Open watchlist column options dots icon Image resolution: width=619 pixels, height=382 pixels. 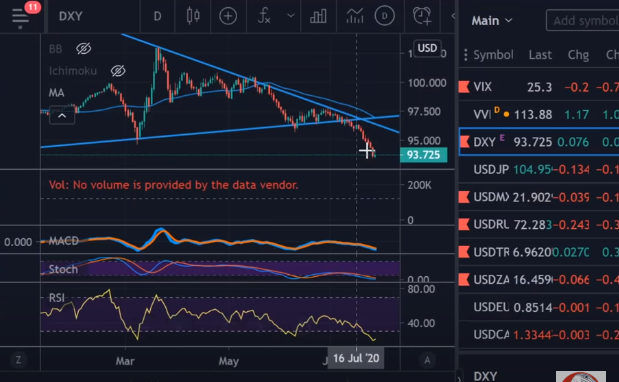pos(466,55)
